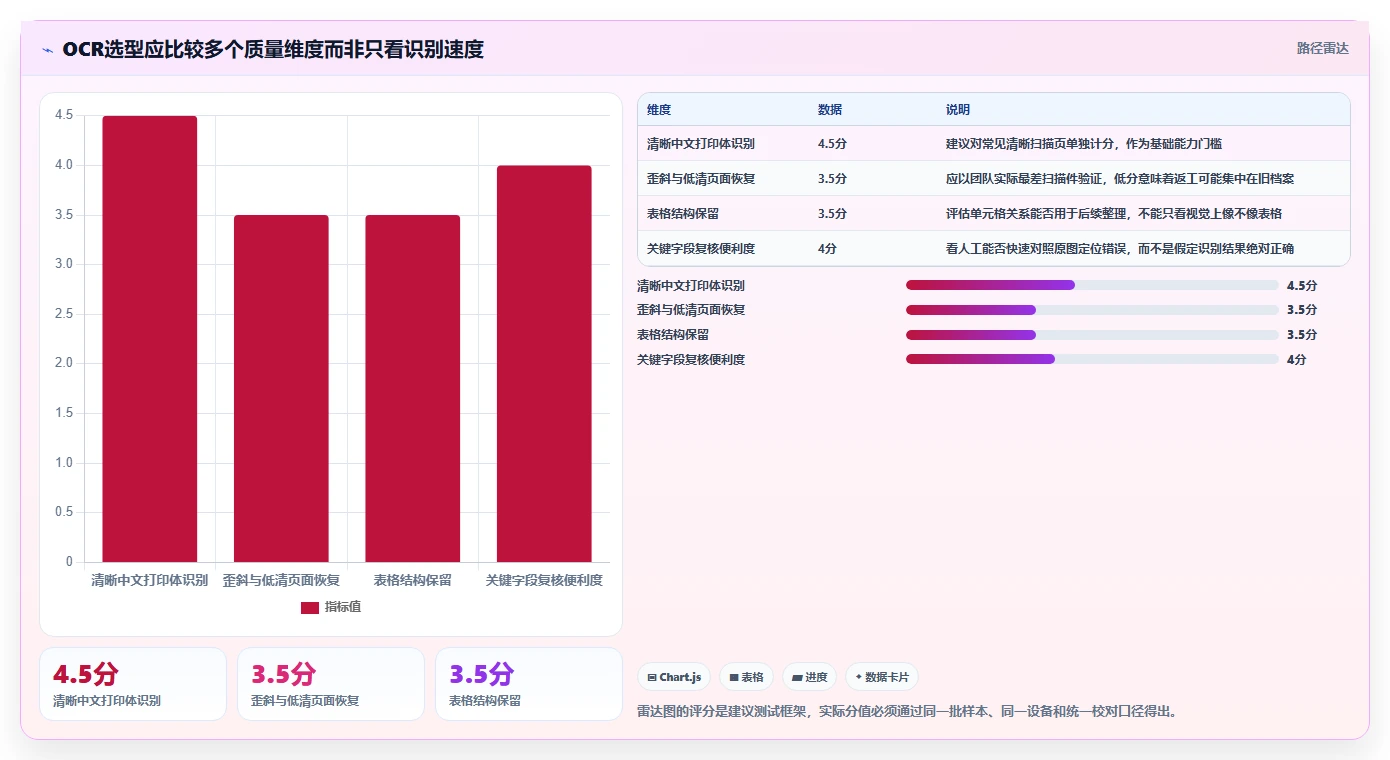
Task: Click the 歪斜与低清页面恢复 bar in the chart
Action: [281, 388]
